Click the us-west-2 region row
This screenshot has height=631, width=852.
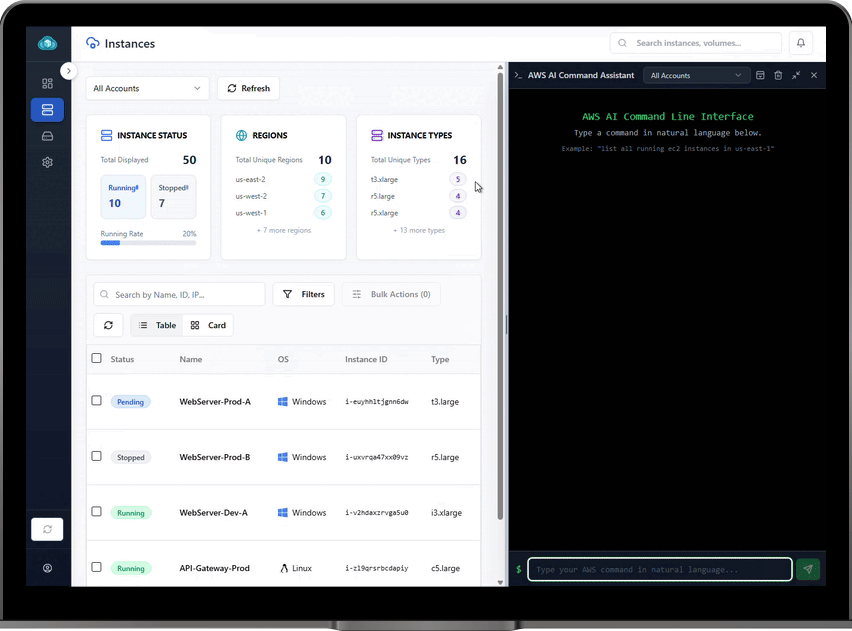point(284,196)
